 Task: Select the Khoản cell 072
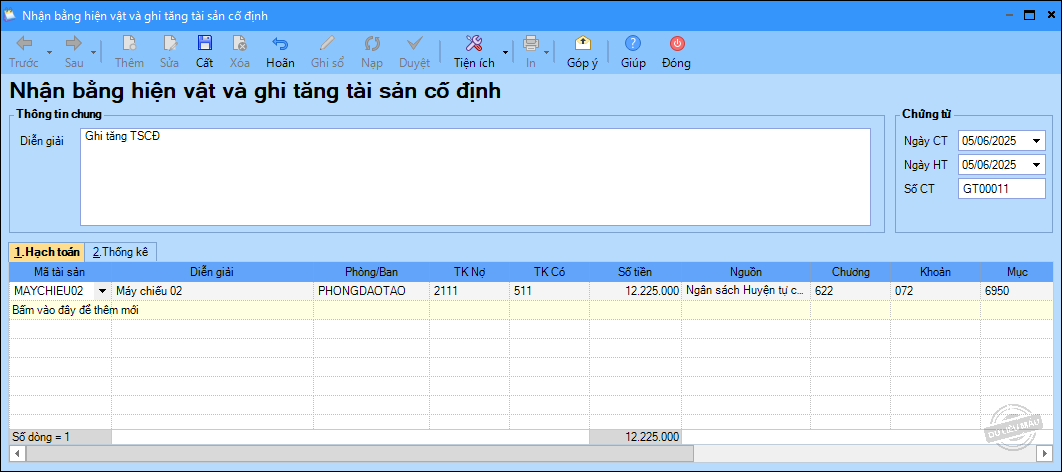(x=935, y=291)
